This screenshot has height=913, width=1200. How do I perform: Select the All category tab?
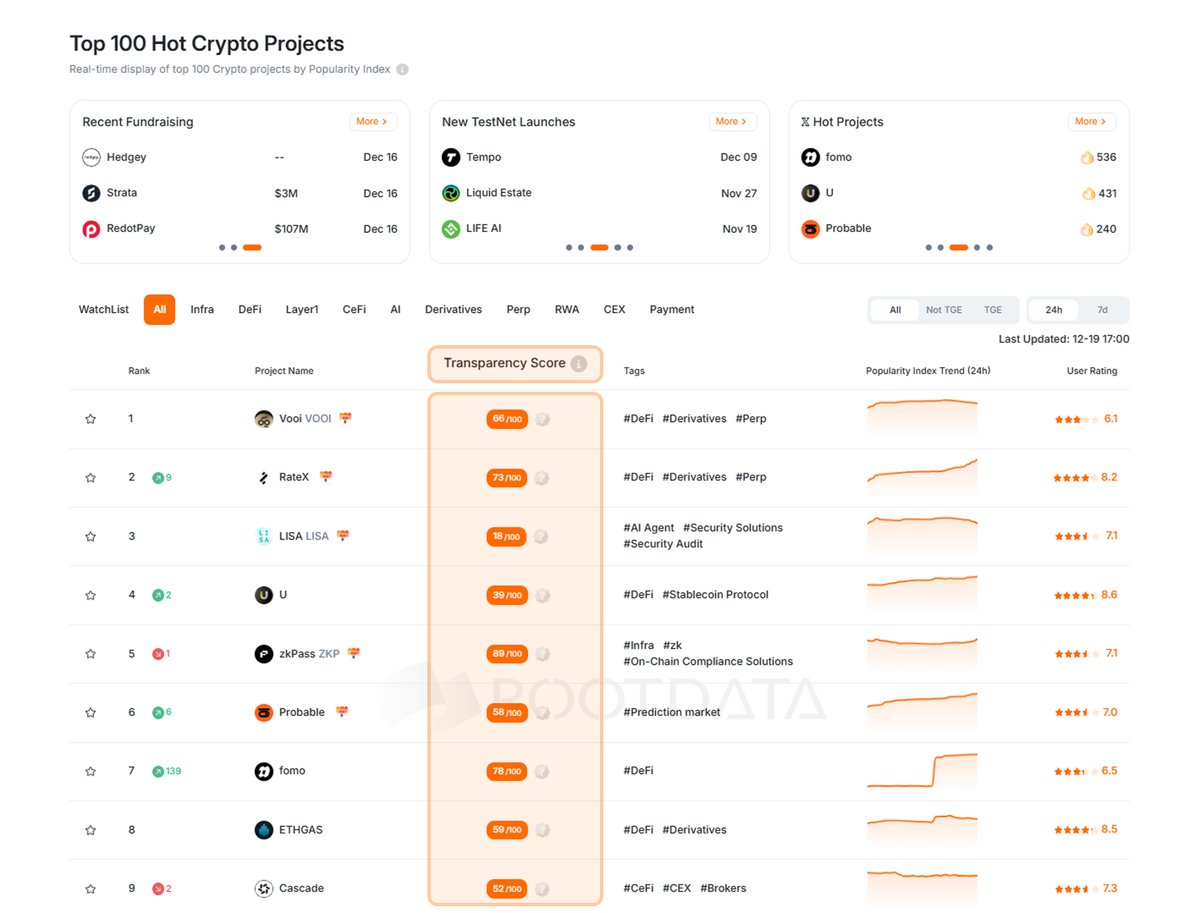[160, 310]
